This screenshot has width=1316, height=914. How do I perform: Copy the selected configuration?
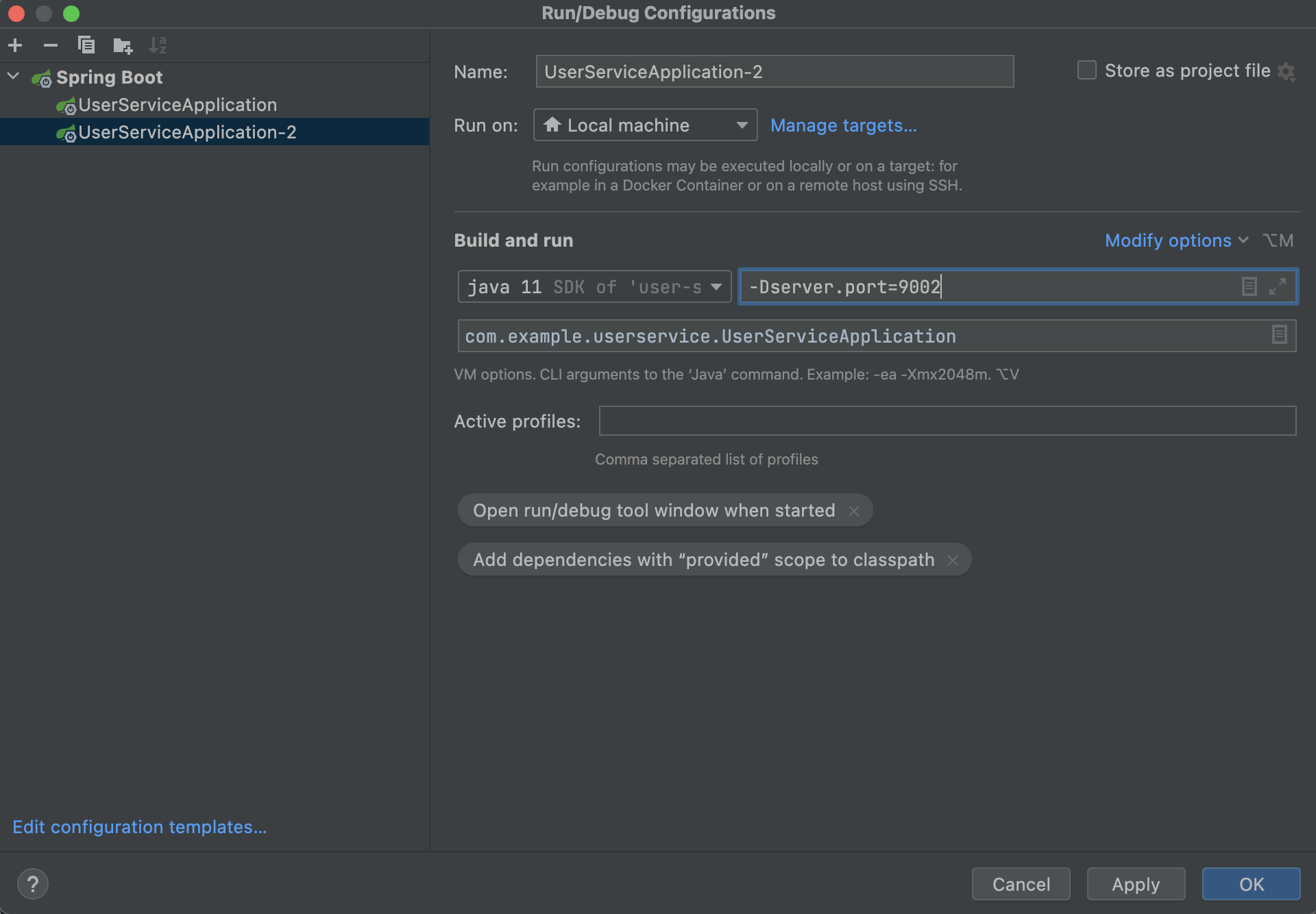click(x=86, y=45)
